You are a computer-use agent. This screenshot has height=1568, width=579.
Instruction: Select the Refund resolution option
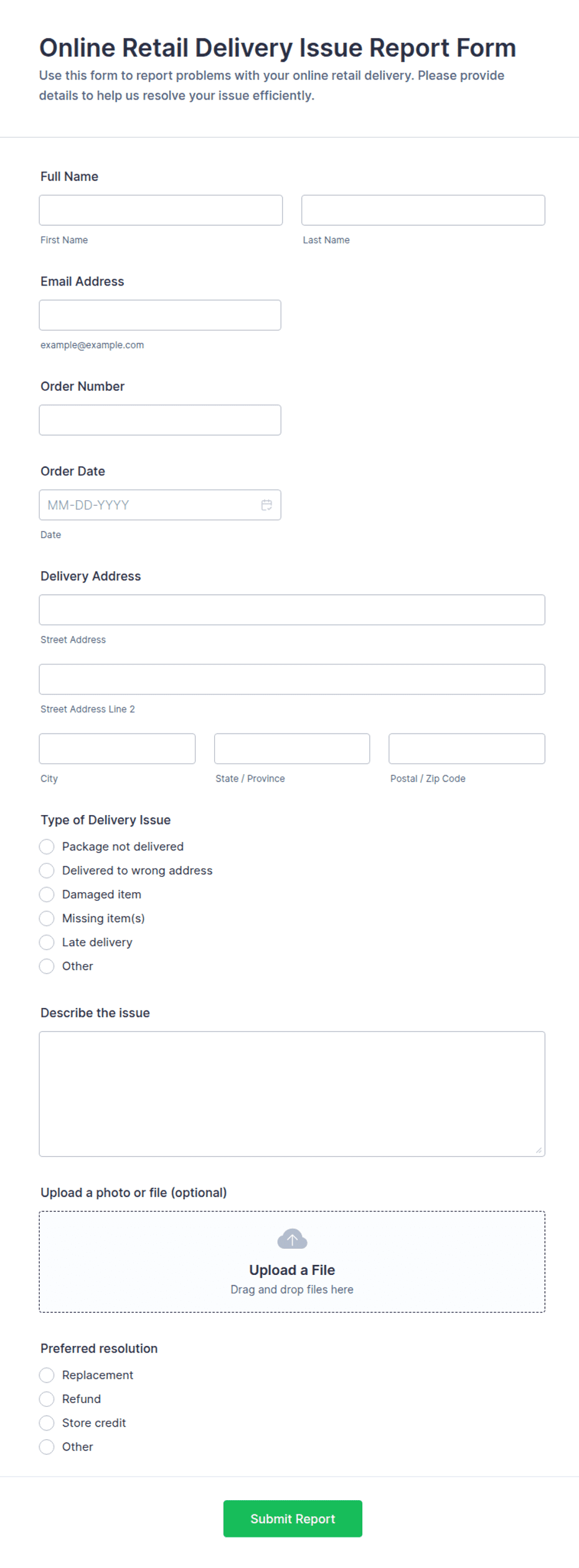click(x=47, y=1399)
